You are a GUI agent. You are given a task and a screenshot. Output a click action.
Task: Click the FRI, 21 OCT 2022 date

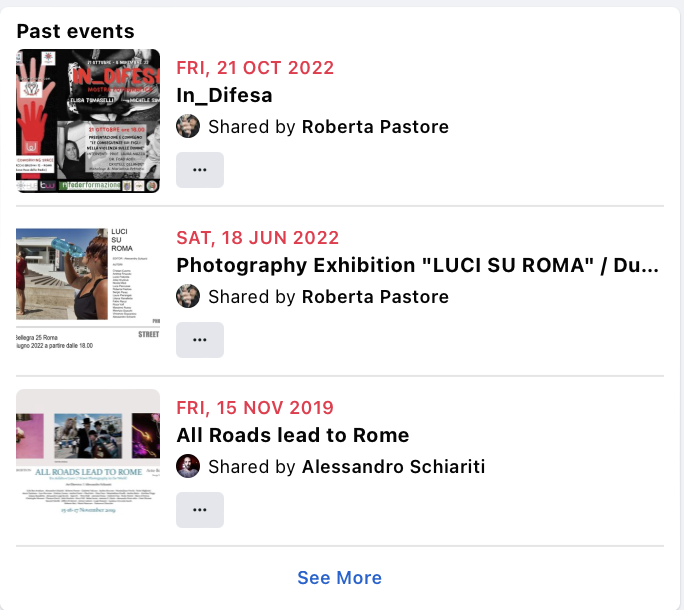tap(255, 68)
